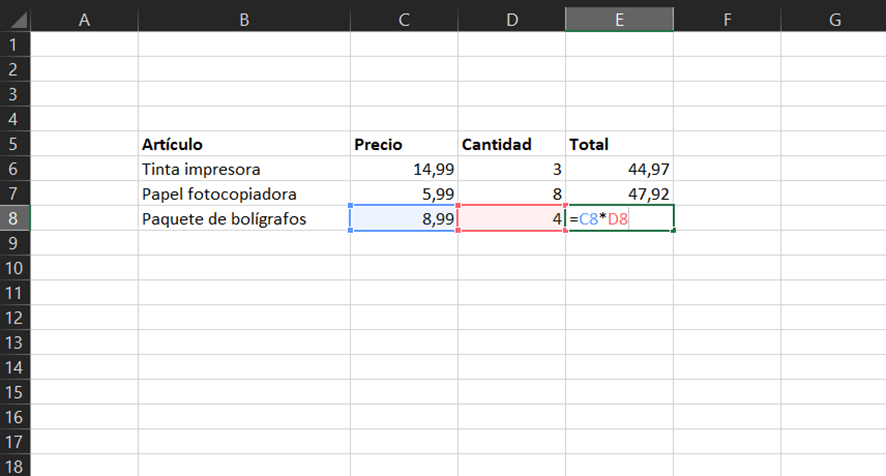Select the cell containing 14,99

[403, 169]
